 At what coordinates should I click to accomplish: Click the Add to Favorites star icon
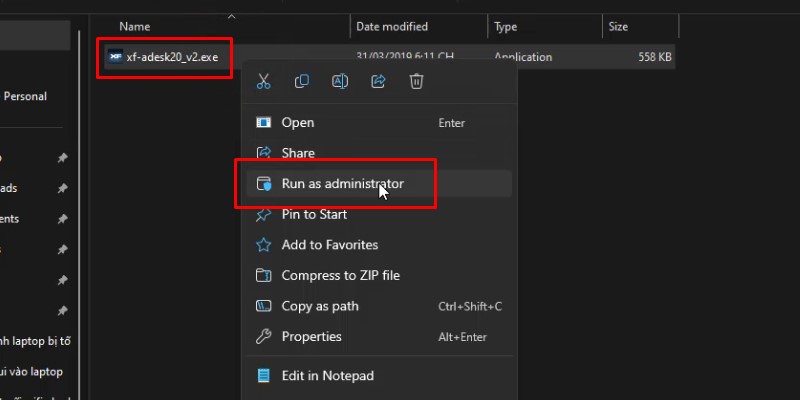tap(264, 245)
